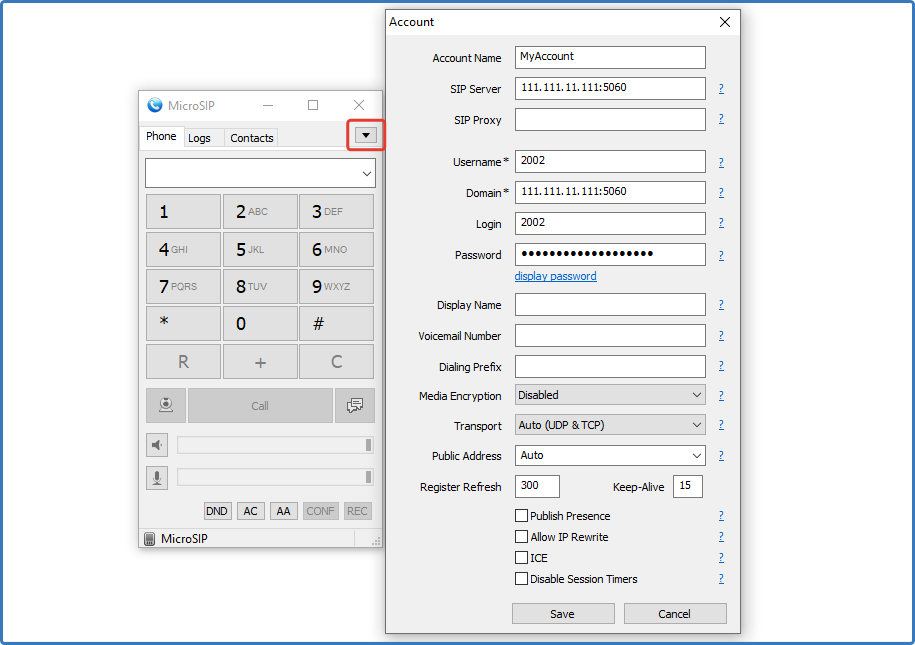Expand the Media Encryption dropdown
Screen dimensions: 915x645
coord(610,395)
